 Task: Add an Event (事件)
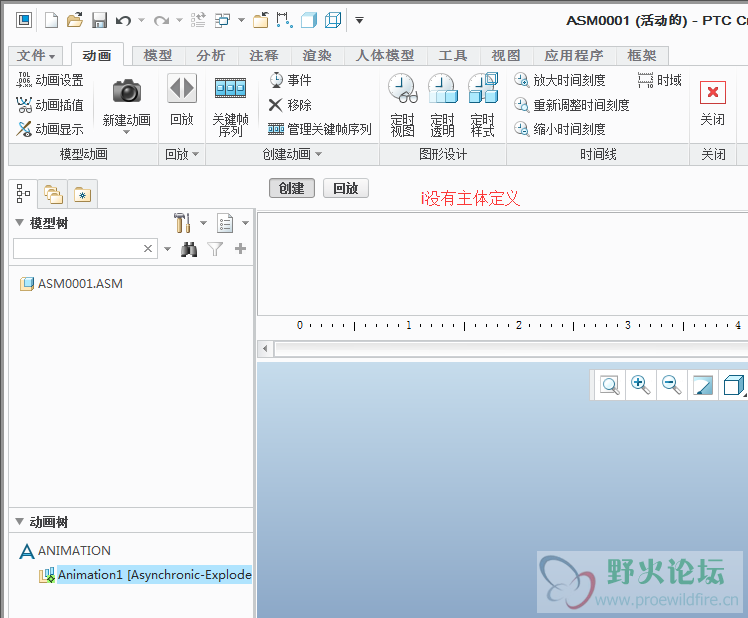[290, 80]
